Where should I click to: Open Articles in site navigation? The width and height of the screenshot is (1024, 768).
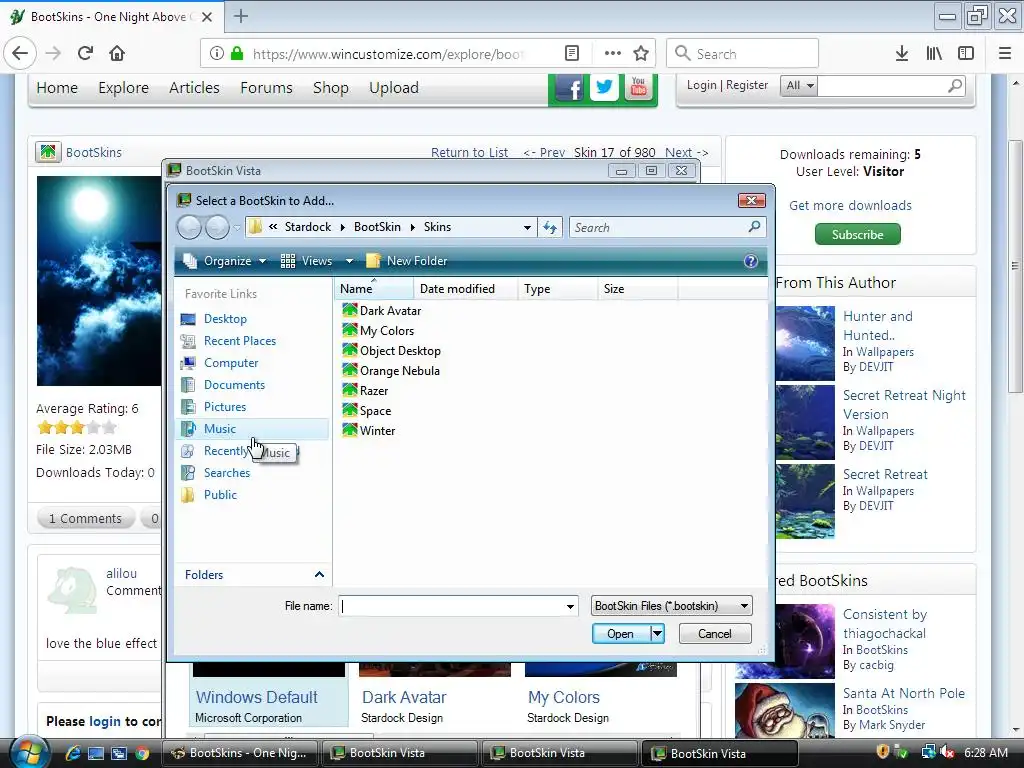(194, 88)
